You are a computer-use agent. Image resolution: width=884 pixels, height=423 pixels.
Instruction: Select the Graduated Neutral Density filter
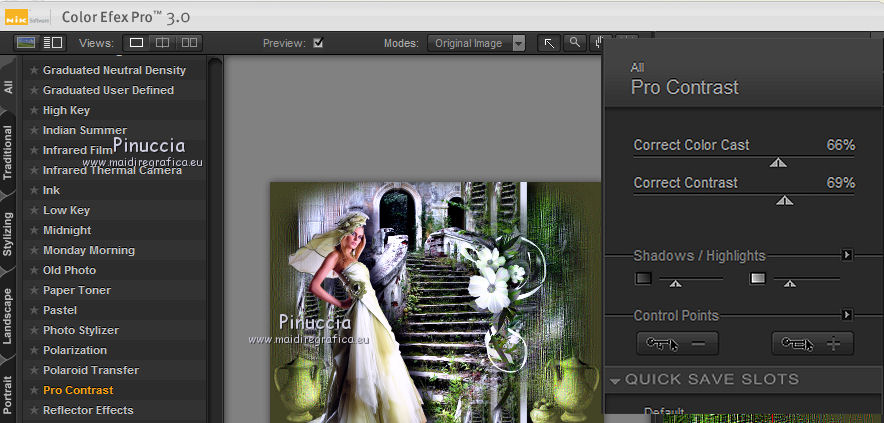point(114,70)
